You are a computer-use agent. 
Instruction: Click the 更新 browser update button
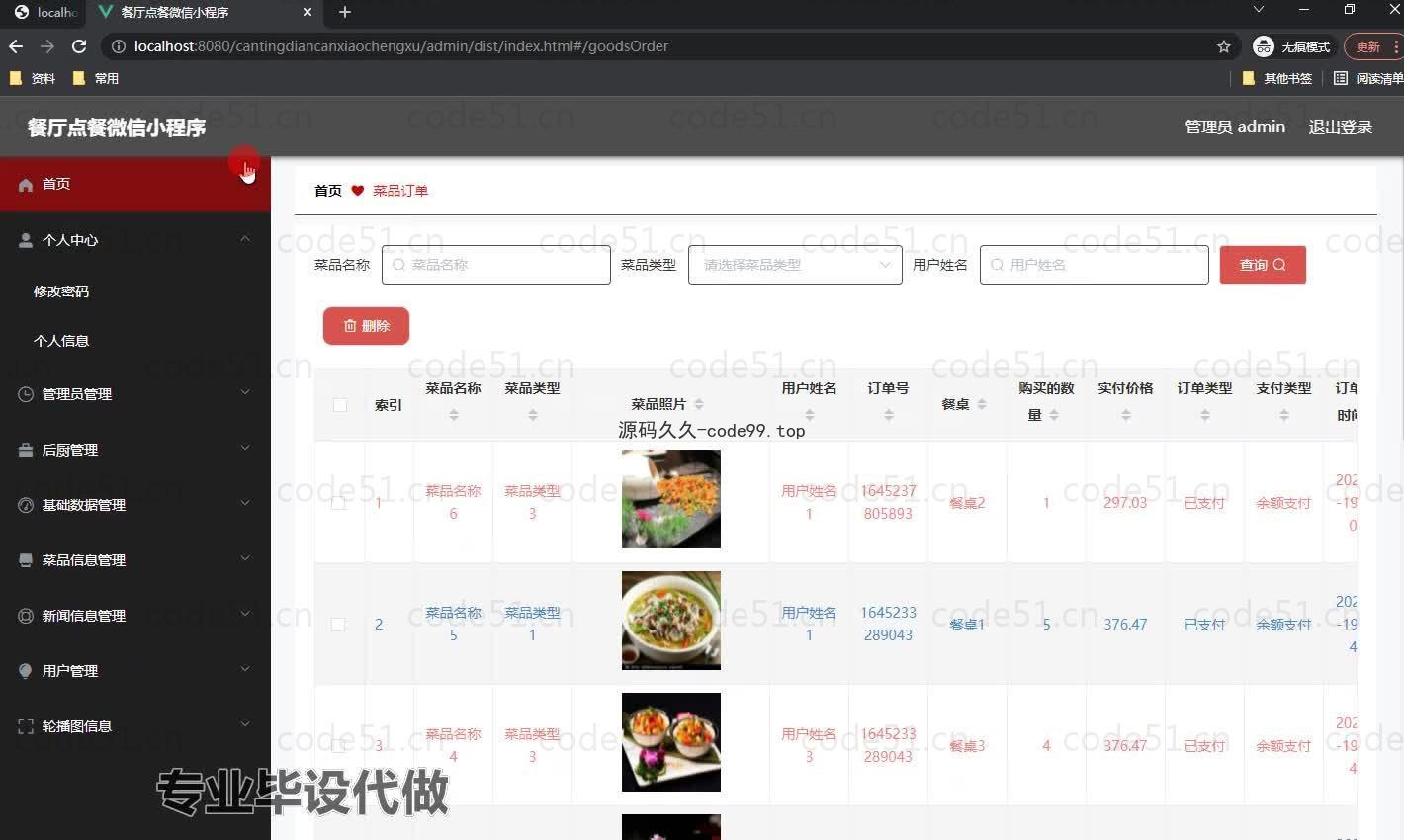[1368, 46]
